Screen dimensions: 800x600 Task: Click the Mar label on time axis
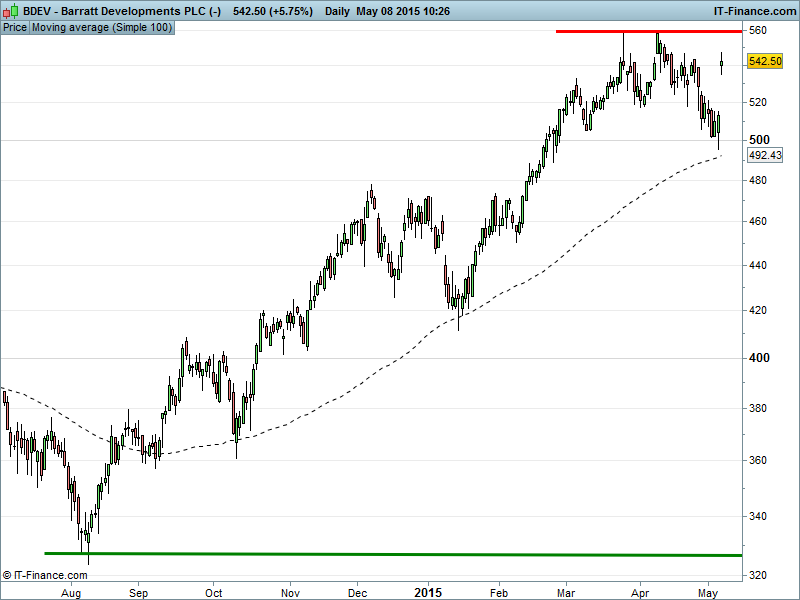[565, 592]
